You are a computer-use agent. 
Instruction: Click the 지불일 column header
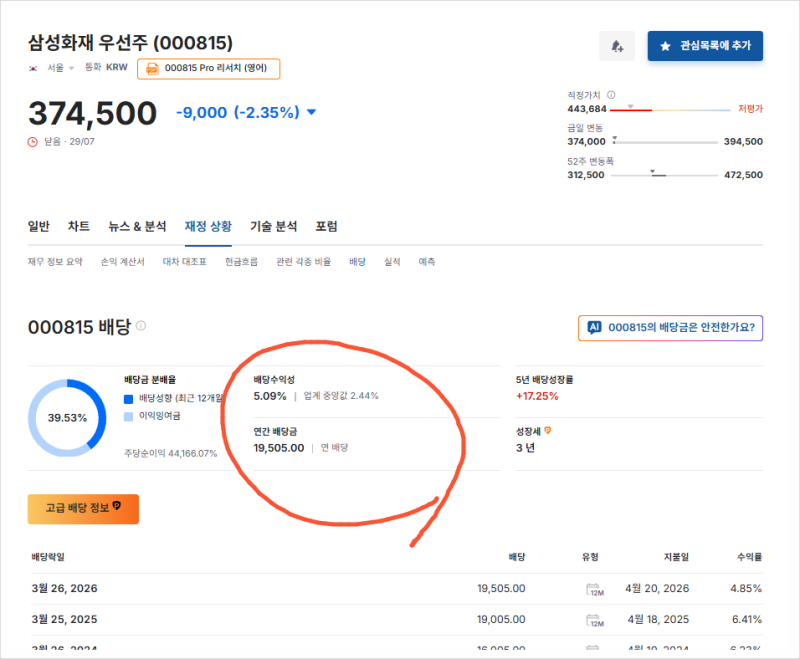[x=677, y=557]
